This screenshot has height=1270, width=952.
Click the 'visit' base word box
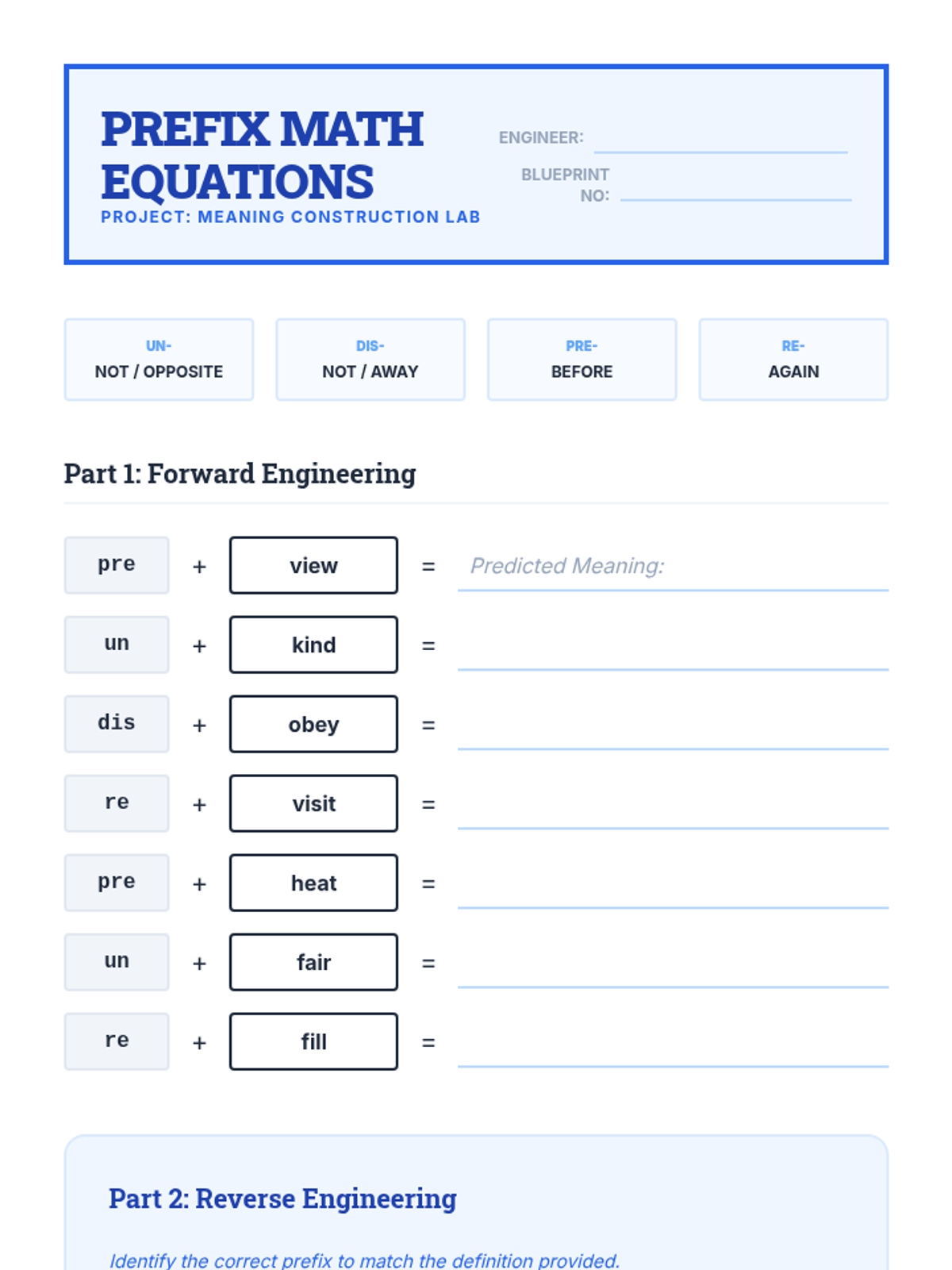[x=313, y=803]
